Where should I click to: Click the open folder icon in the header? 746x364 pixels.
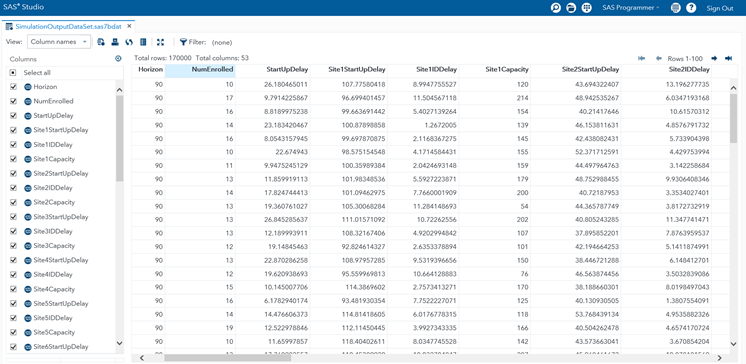pyautogui.click(x=571, y=8)
